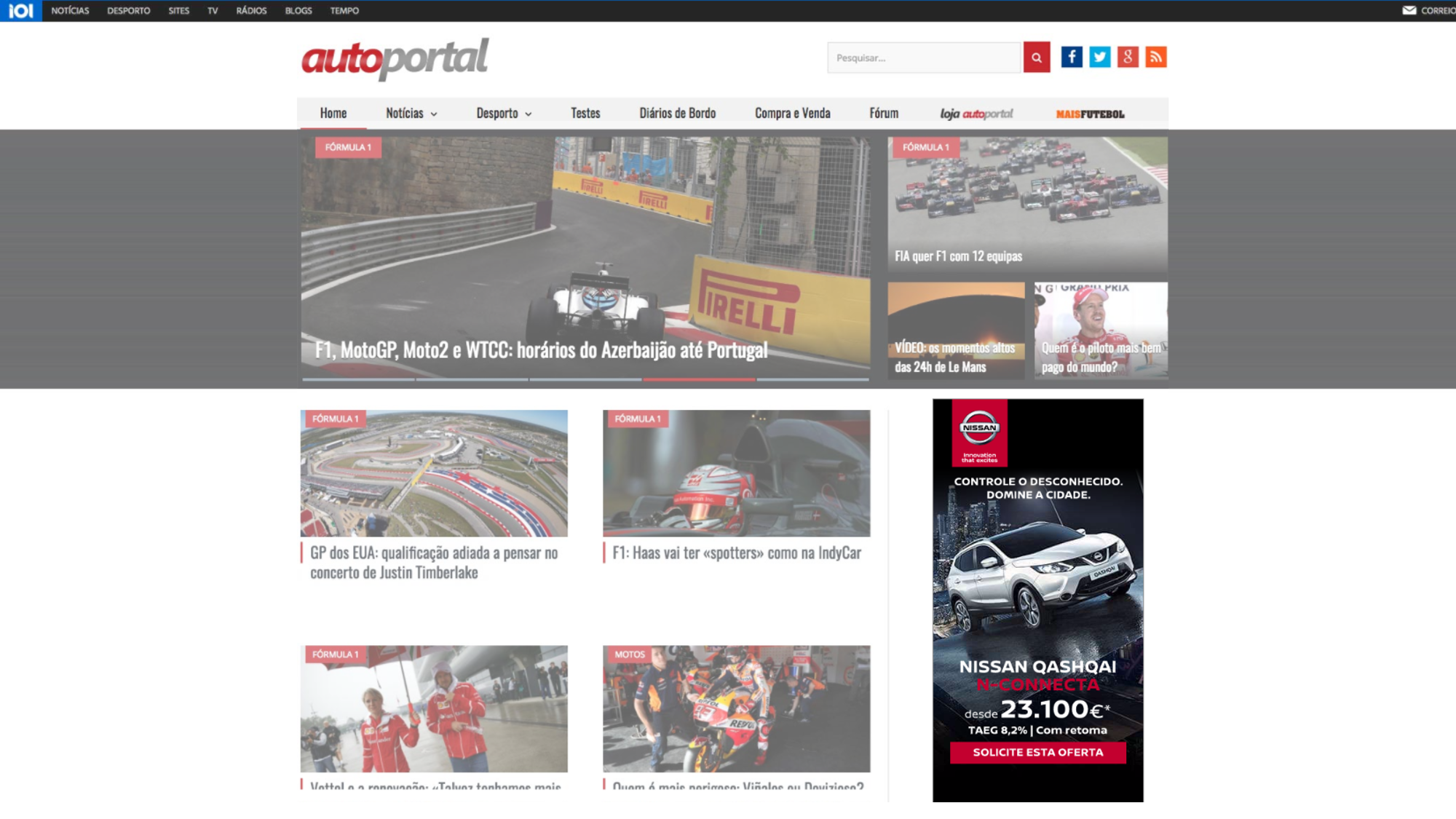
Task: Click the IOL logo in top bar
Action: click(x=21, y=11)
